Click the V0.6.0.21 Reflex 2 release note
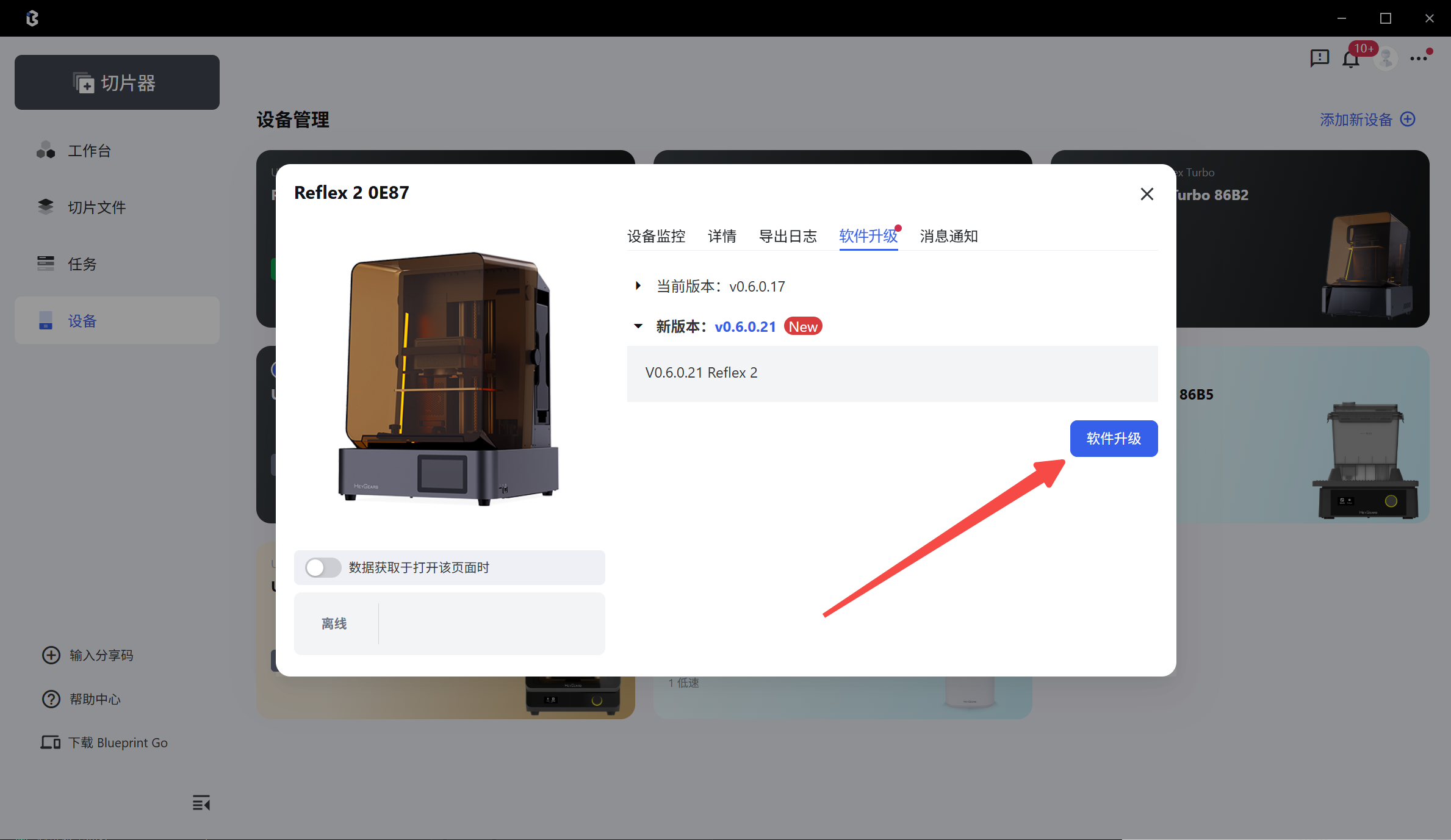 point(702,373)
